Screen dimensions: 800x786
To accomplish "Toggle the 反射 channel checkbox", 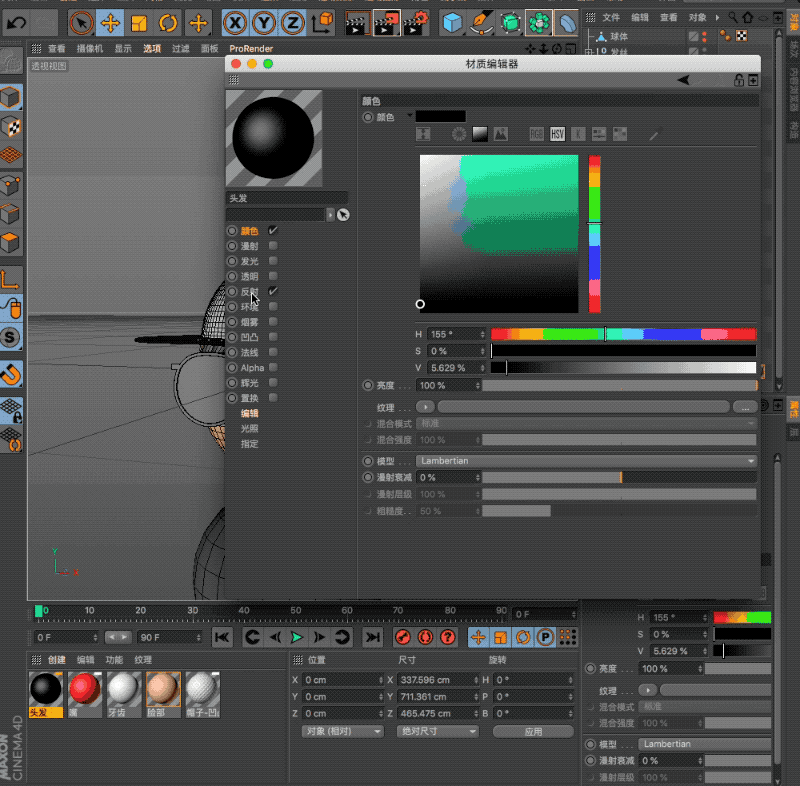I will [273, 291].
